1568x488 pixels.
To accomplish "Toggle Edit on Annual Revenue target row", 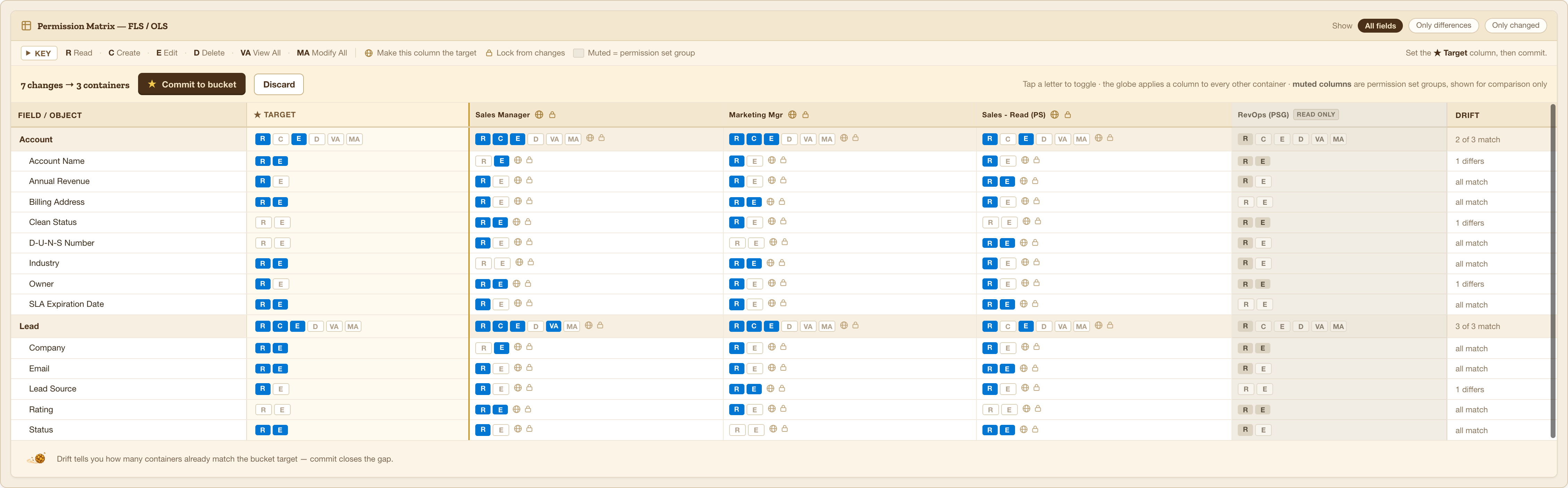I will [x=281, y=182].
